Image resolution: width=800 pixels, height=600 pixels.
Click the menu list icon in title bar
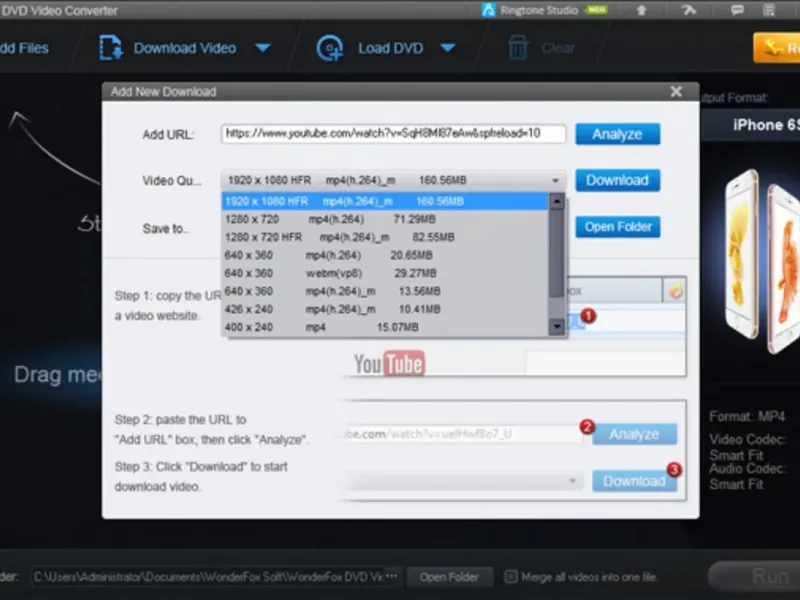coord(769,10)
